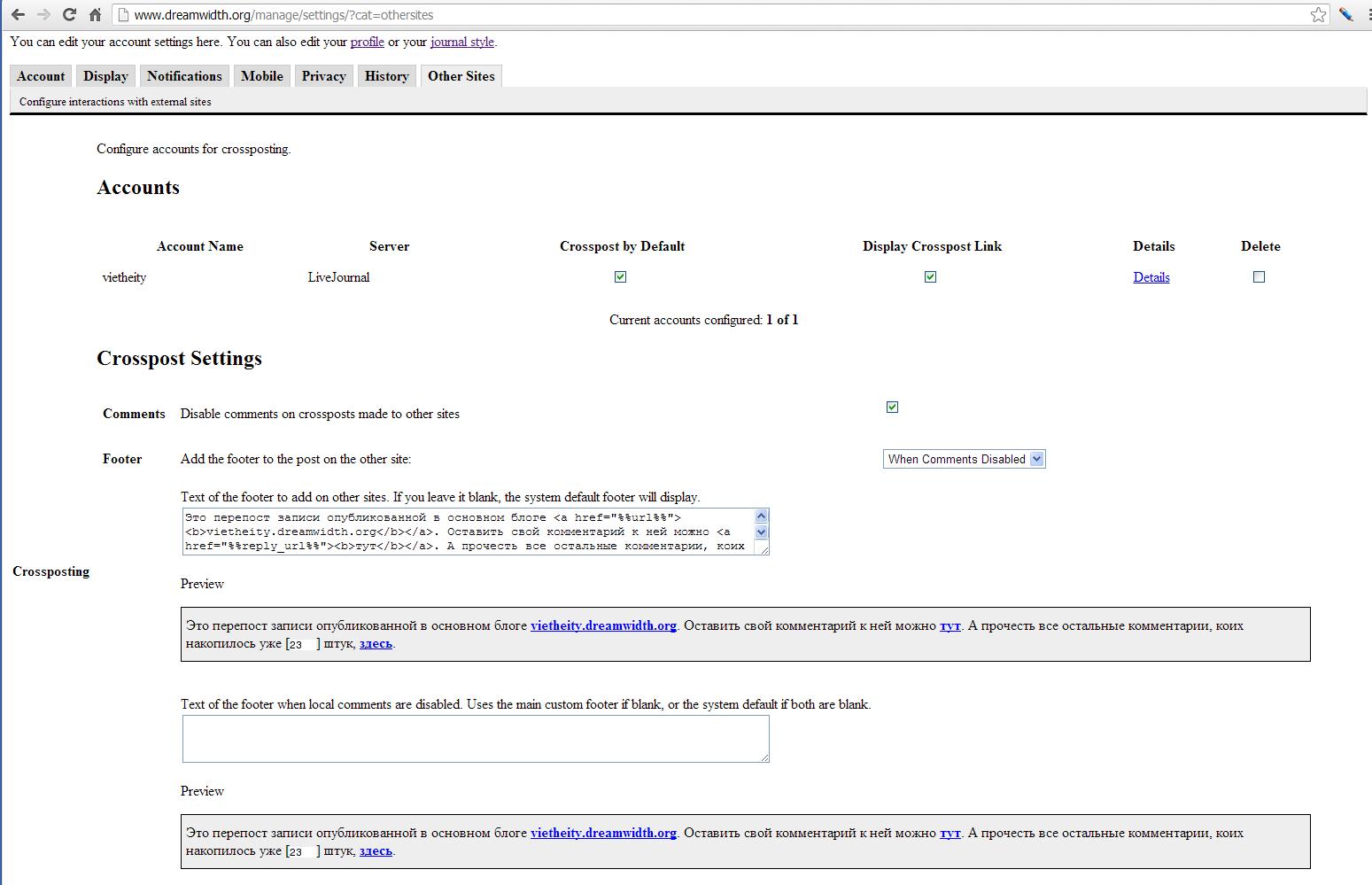Click the 'здесь' link in first preview
The width and height of the screenshot is (1372, 885).
(376, 644)
